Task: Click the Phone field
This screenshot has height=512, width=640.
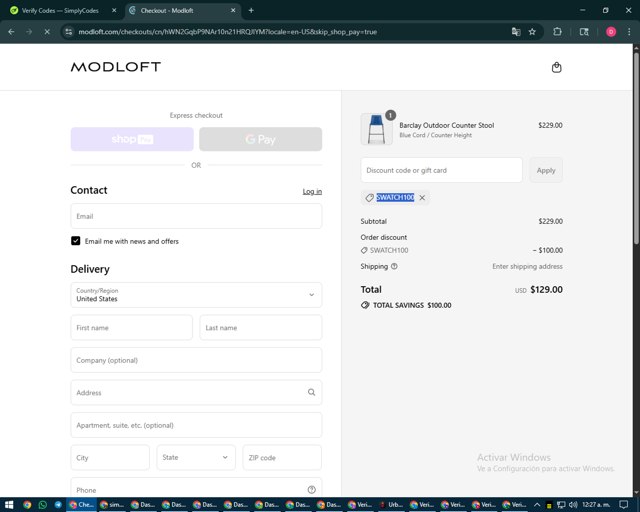Action: [x=196, y=488]
